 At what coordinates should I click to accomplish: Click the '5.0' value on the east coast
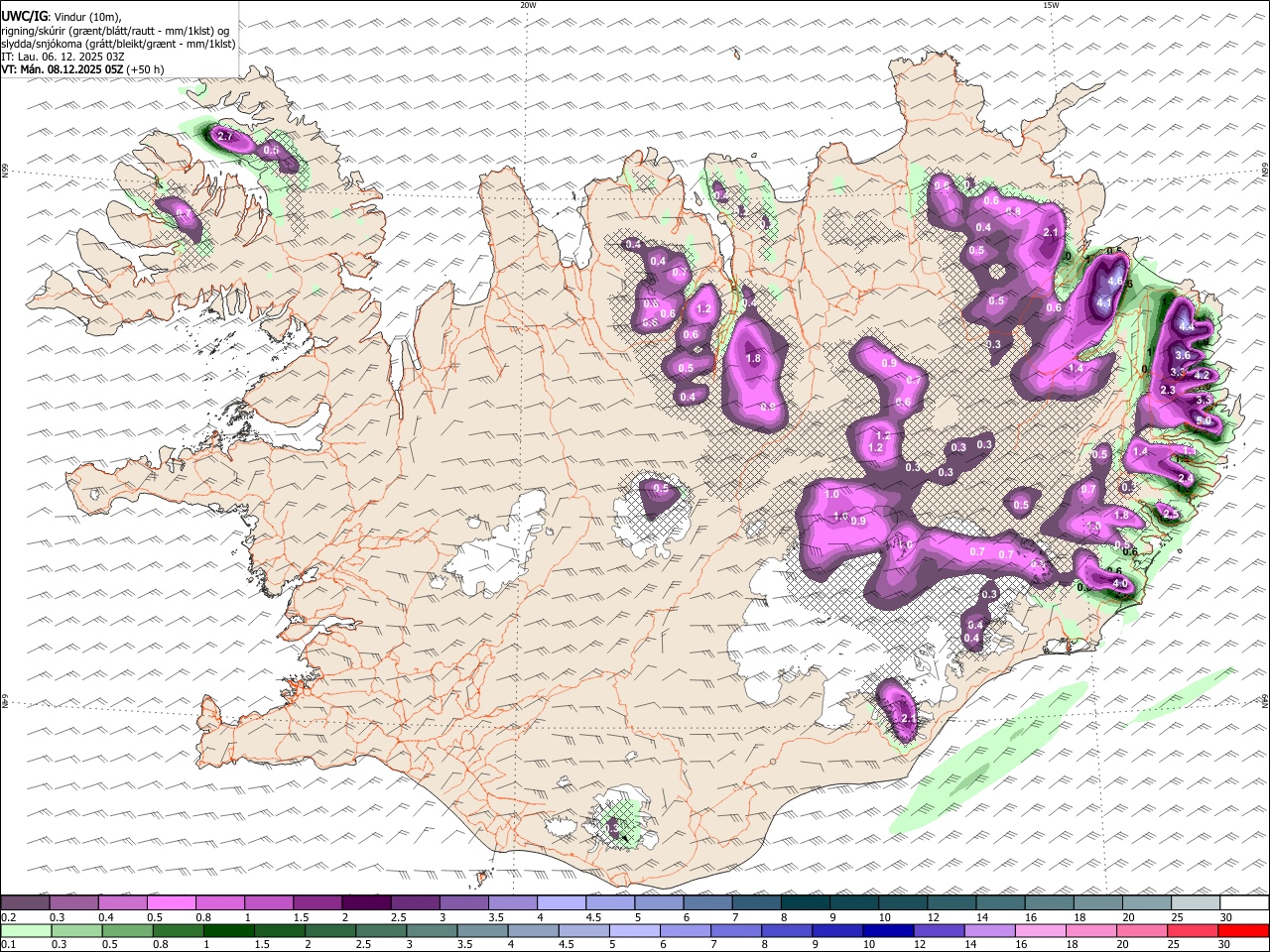(1204, 421)
